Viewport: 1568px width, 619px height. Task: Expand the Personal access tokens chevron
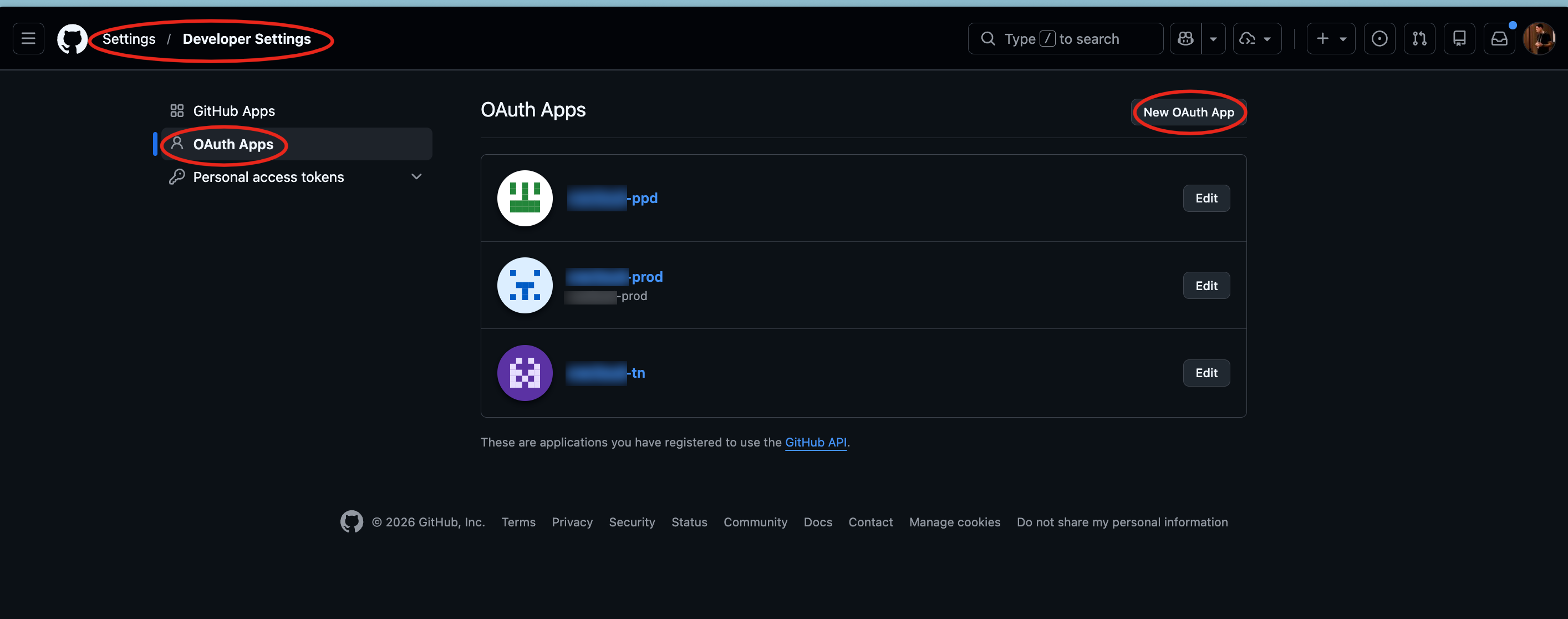[x=416, y=177]
